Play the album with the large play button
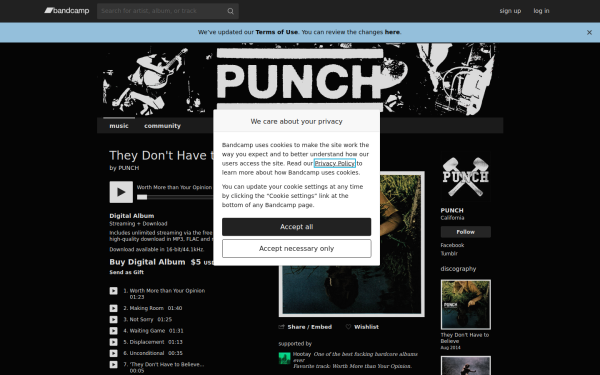 (x=121, y=192)
